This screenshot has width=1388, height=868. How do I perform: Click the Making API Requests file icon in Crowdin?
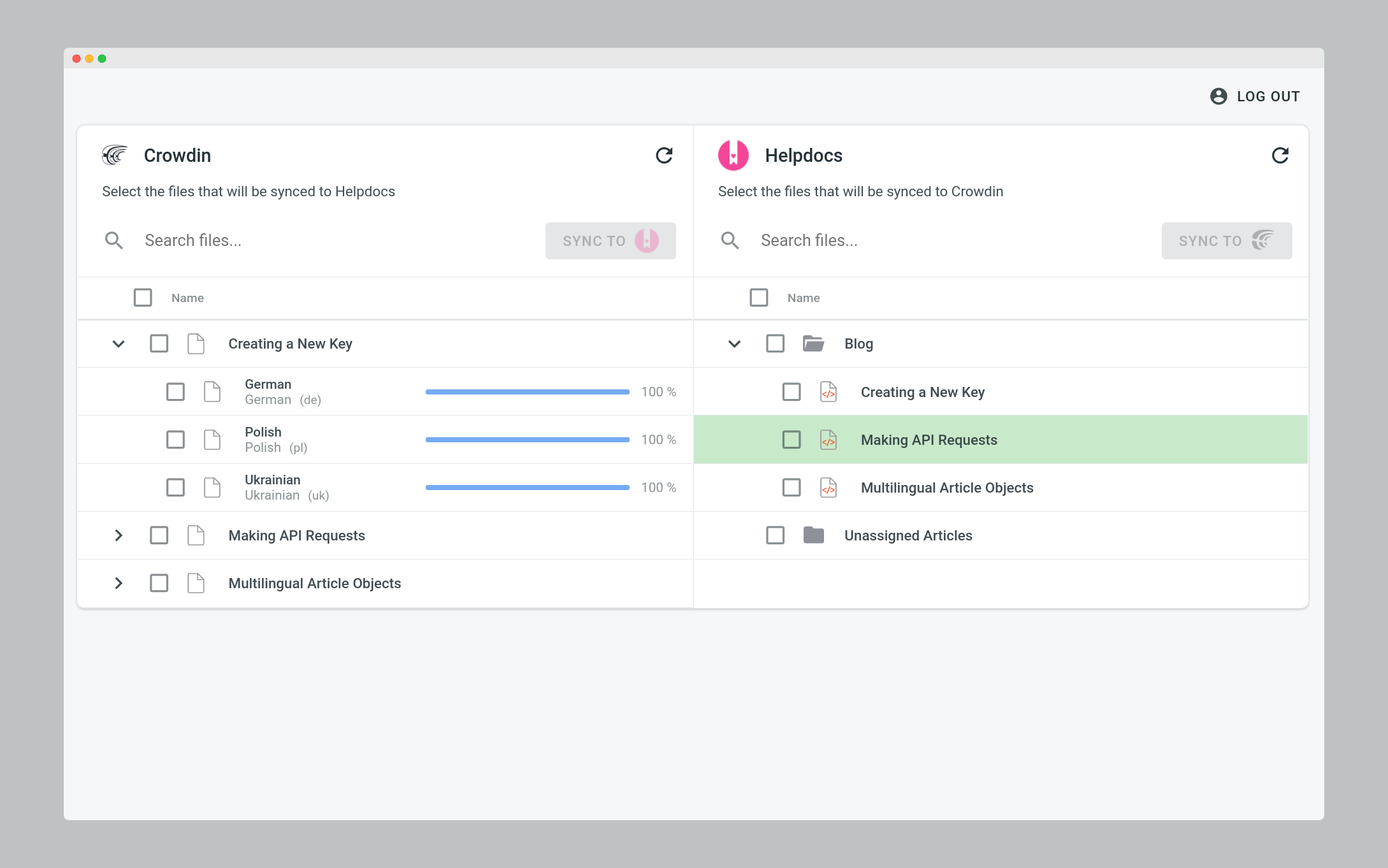pyautogui.click(x=196, y=535)
